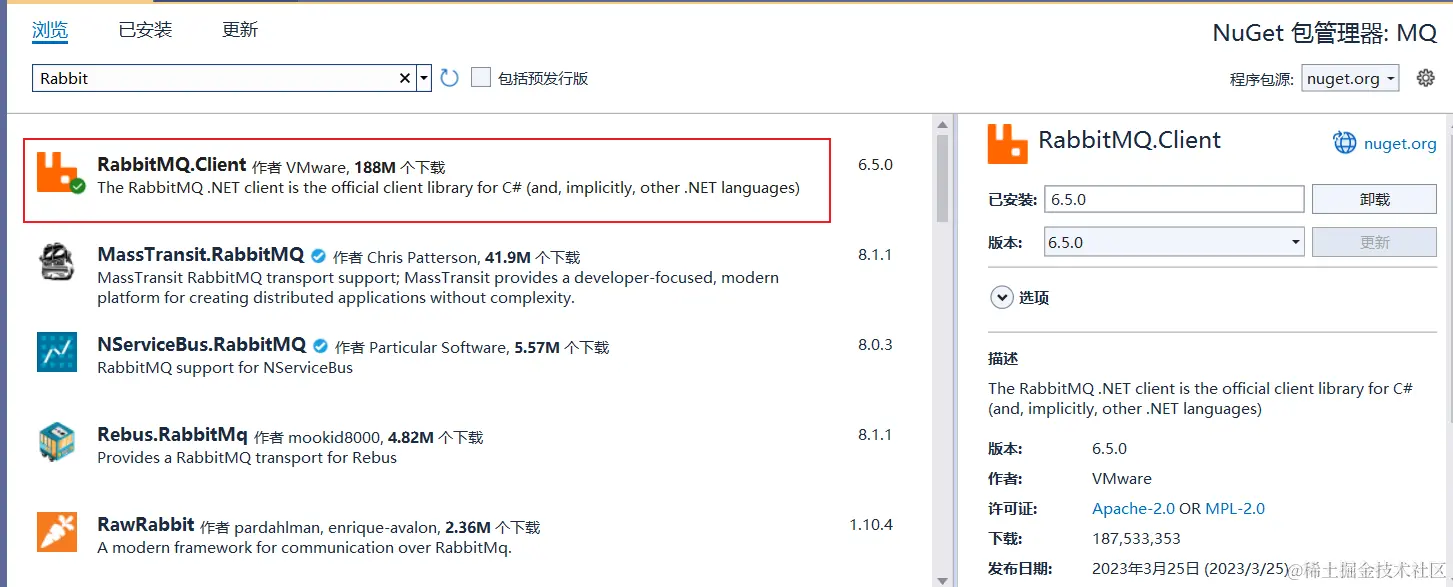Switch to the 更新 updates tab

coord(240,30)
